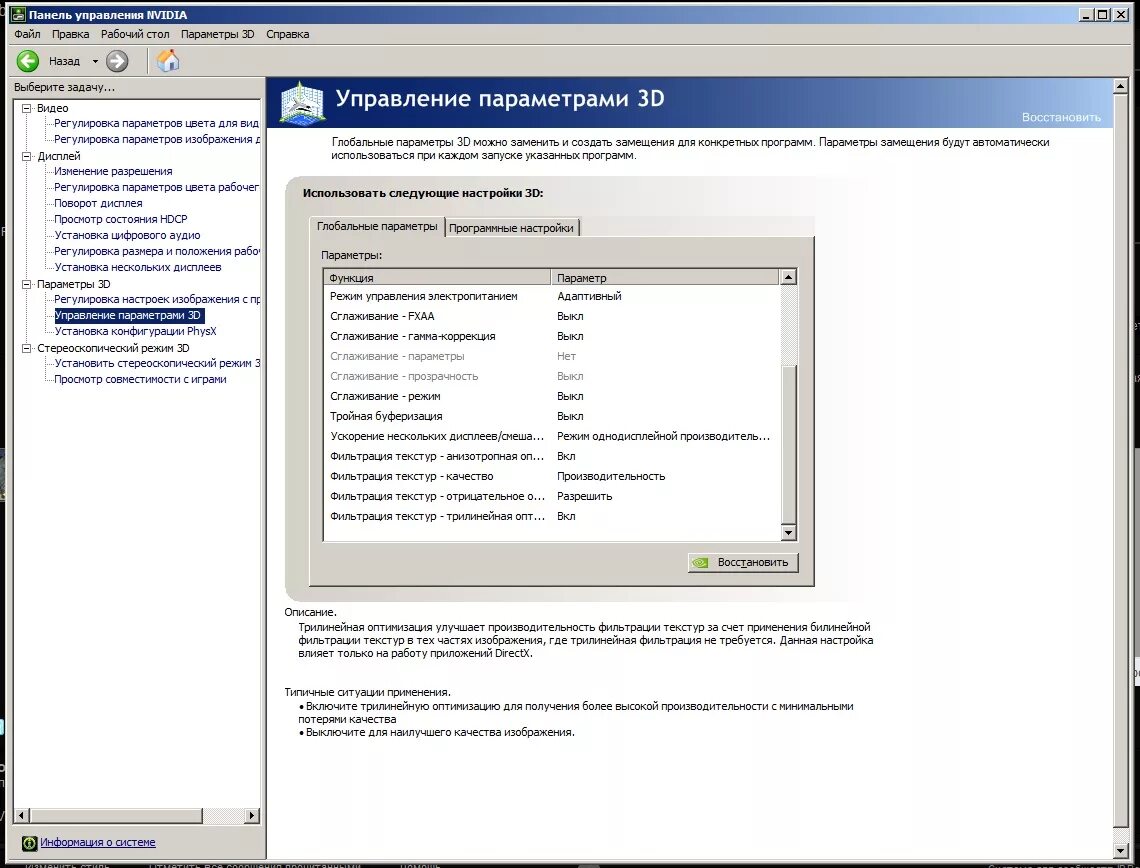Image resolution: width=1140 pixels, height=868 pixels.
Task: Open the Параметры 3D menu
Action: [x=217, y=34]
